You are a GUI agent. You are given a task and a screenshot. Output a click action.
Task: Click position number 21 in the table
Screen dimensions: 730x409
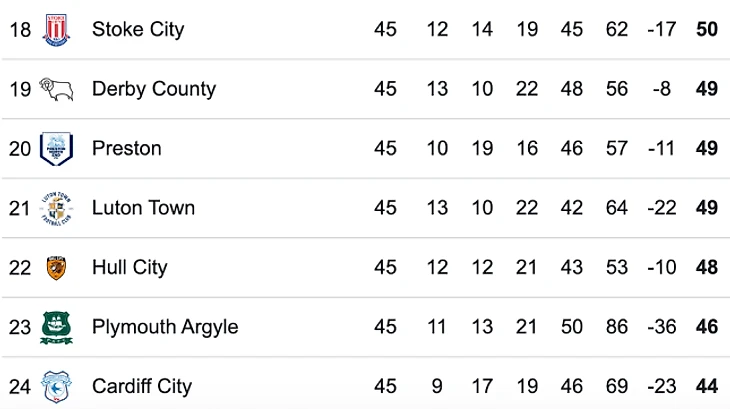tap(20, 208)
